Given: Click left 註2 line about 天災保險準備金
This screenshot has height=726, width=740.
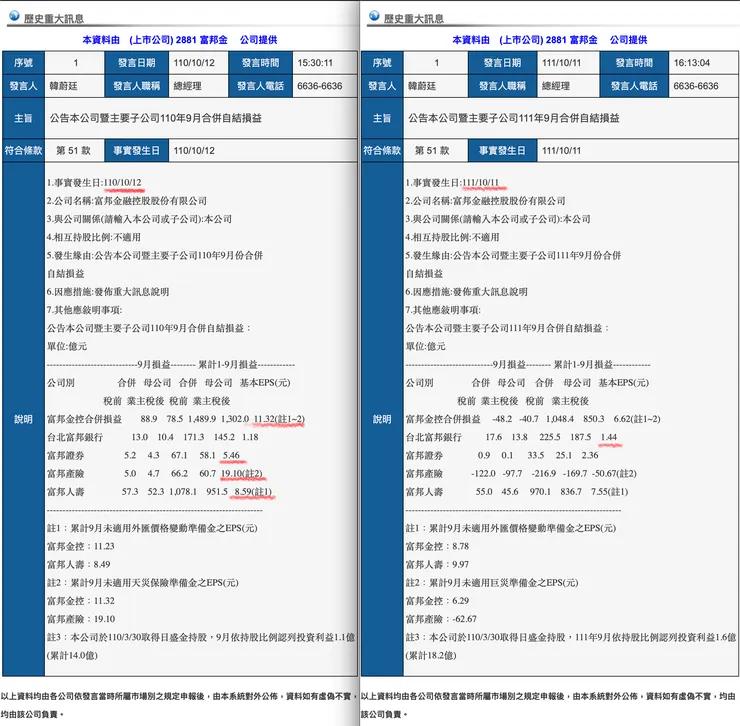Looking at the screenshot, I should point(143,582).
